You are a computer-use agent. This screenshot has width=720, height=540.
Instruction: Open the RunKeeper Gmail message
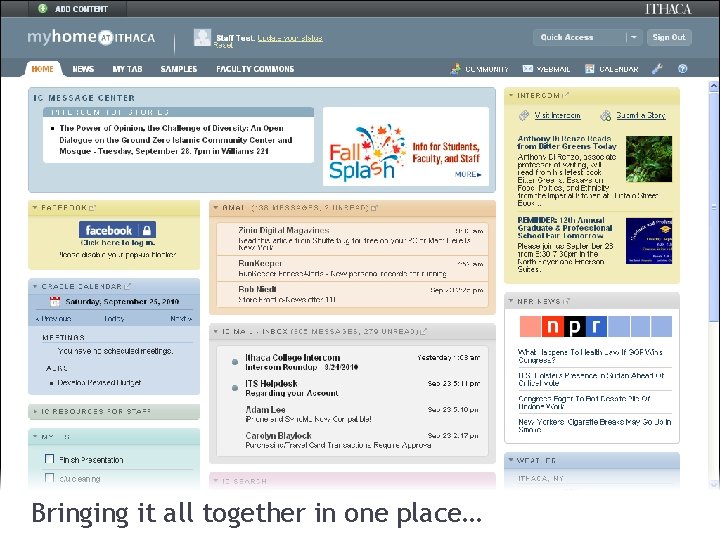352,269
